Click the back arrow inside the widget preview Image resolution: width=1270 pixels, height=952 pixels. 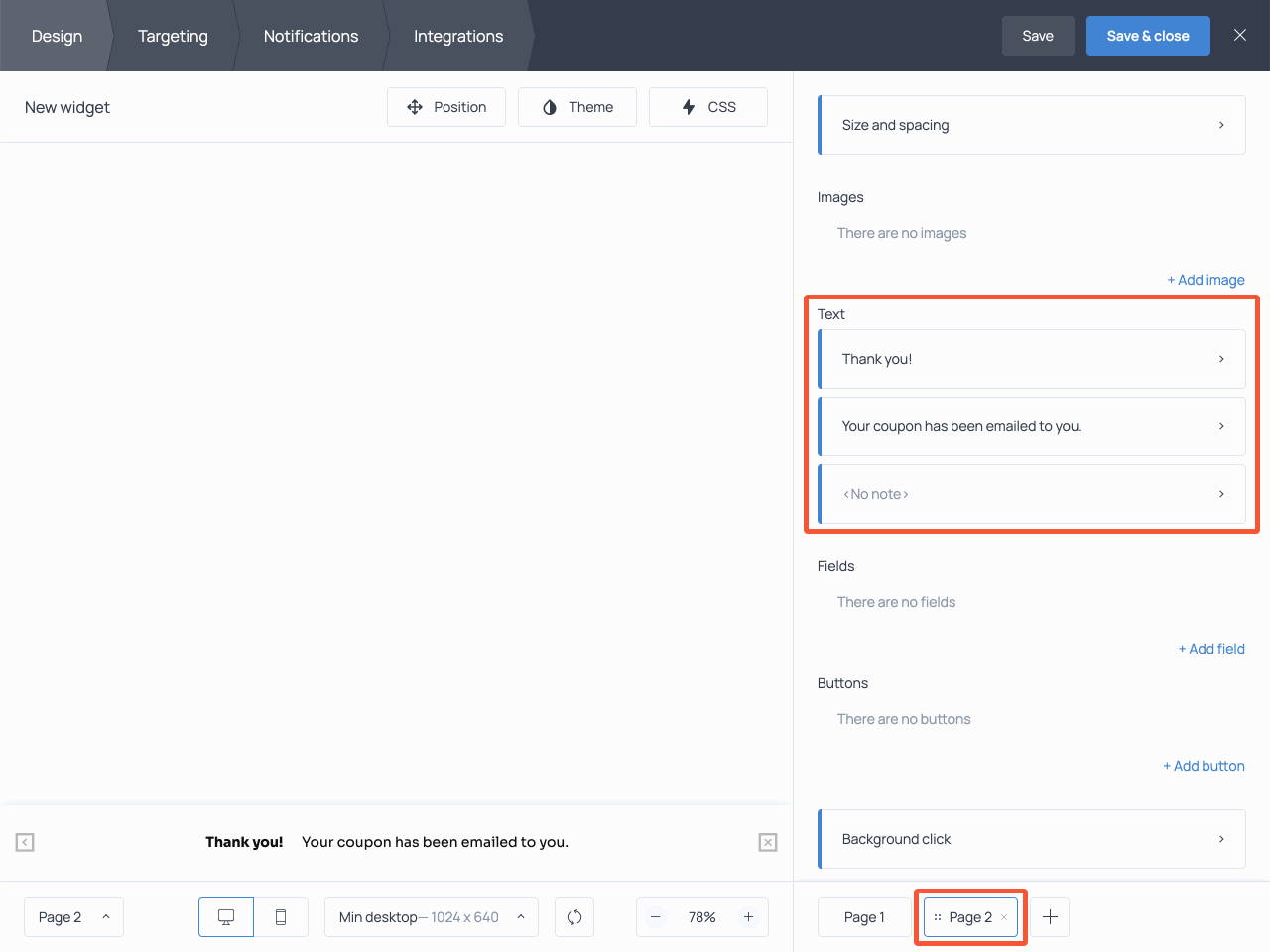(x=24, y=842)
